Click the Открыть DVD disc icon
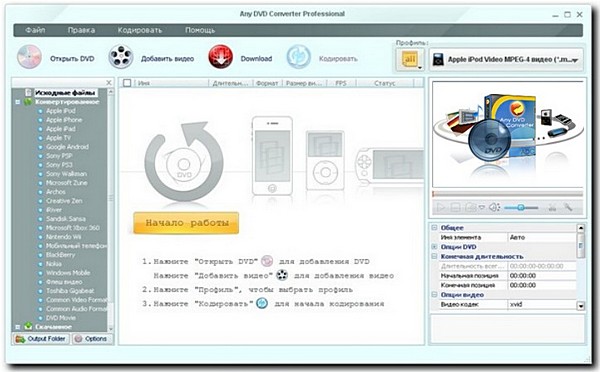The width and height of the screenshot is (600, 372). pos(29,57)
